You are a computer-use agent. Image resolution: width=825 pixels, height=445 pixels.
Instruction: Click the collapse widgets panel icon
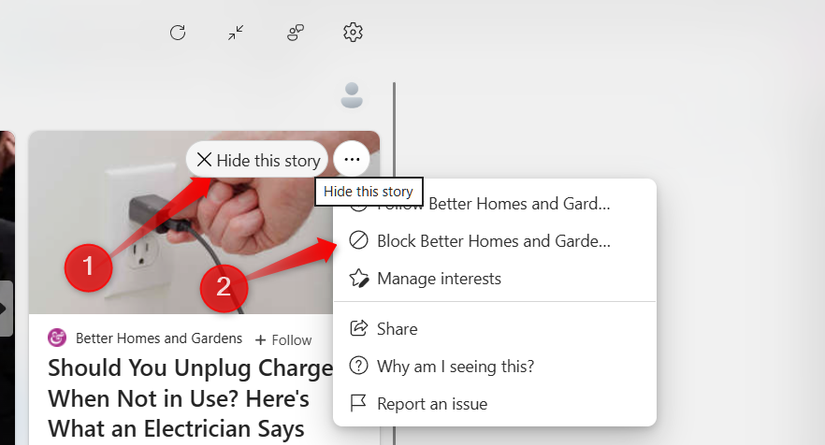(236, 33)
